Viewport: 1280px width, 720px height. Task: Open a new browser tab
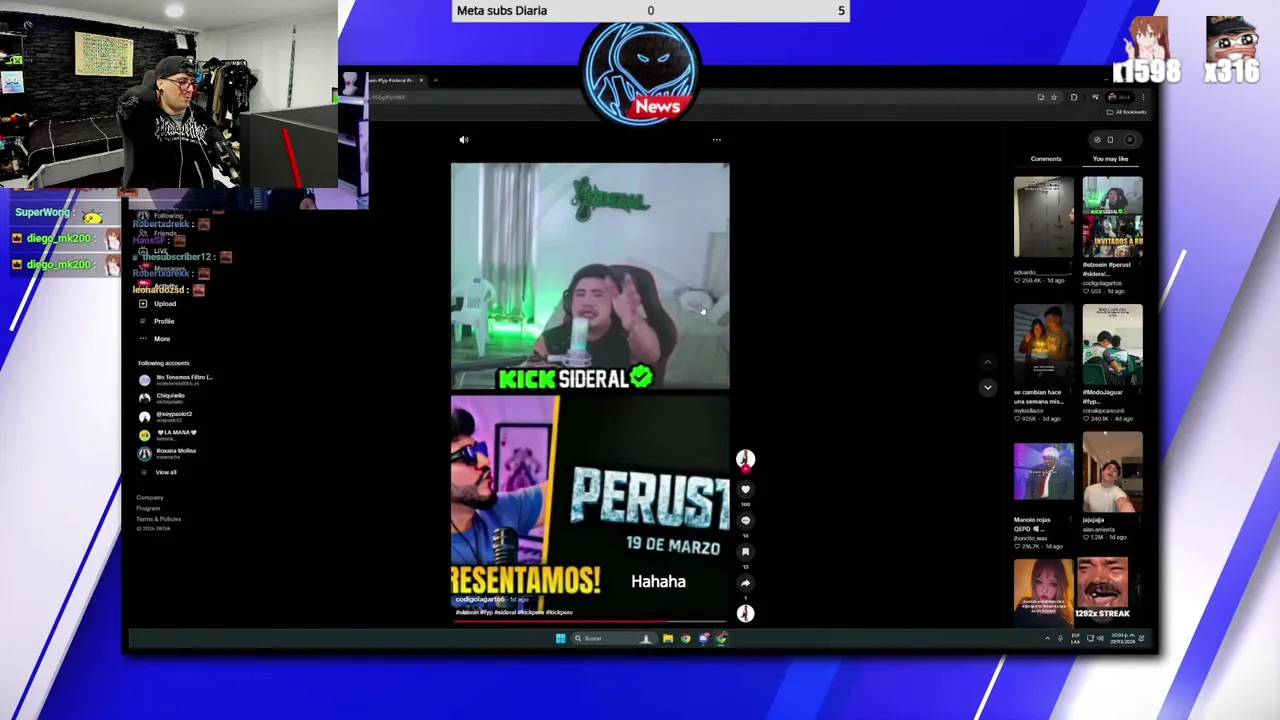[435, 80]
